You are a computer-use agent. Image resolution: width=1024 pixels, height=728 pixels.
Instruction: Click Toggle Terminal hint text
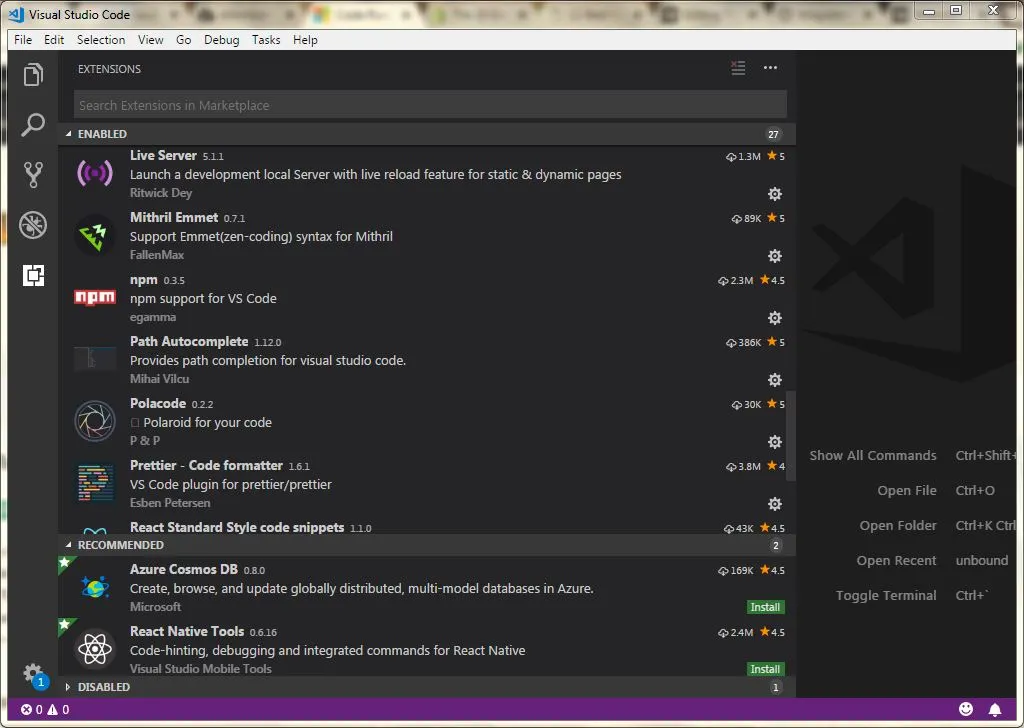click(886, 595)
